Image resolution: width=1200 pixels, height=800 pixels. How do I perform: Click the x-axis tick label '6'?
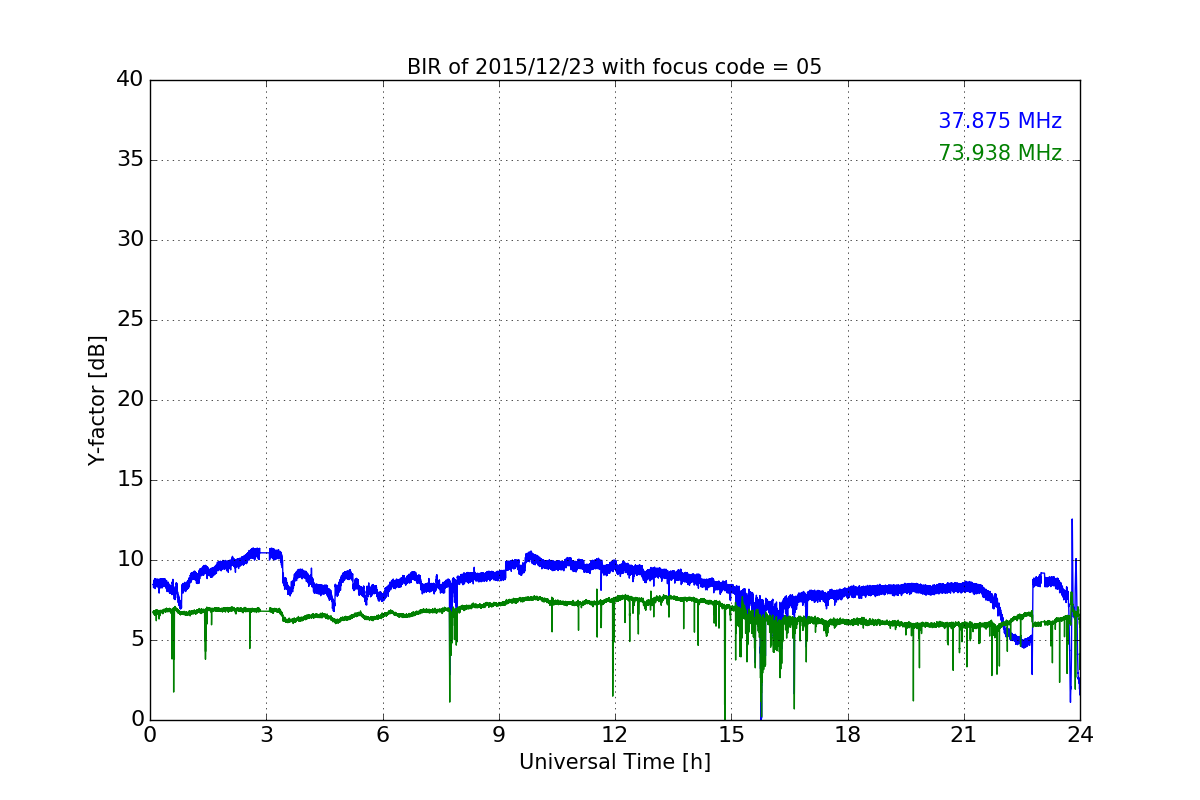382,735
